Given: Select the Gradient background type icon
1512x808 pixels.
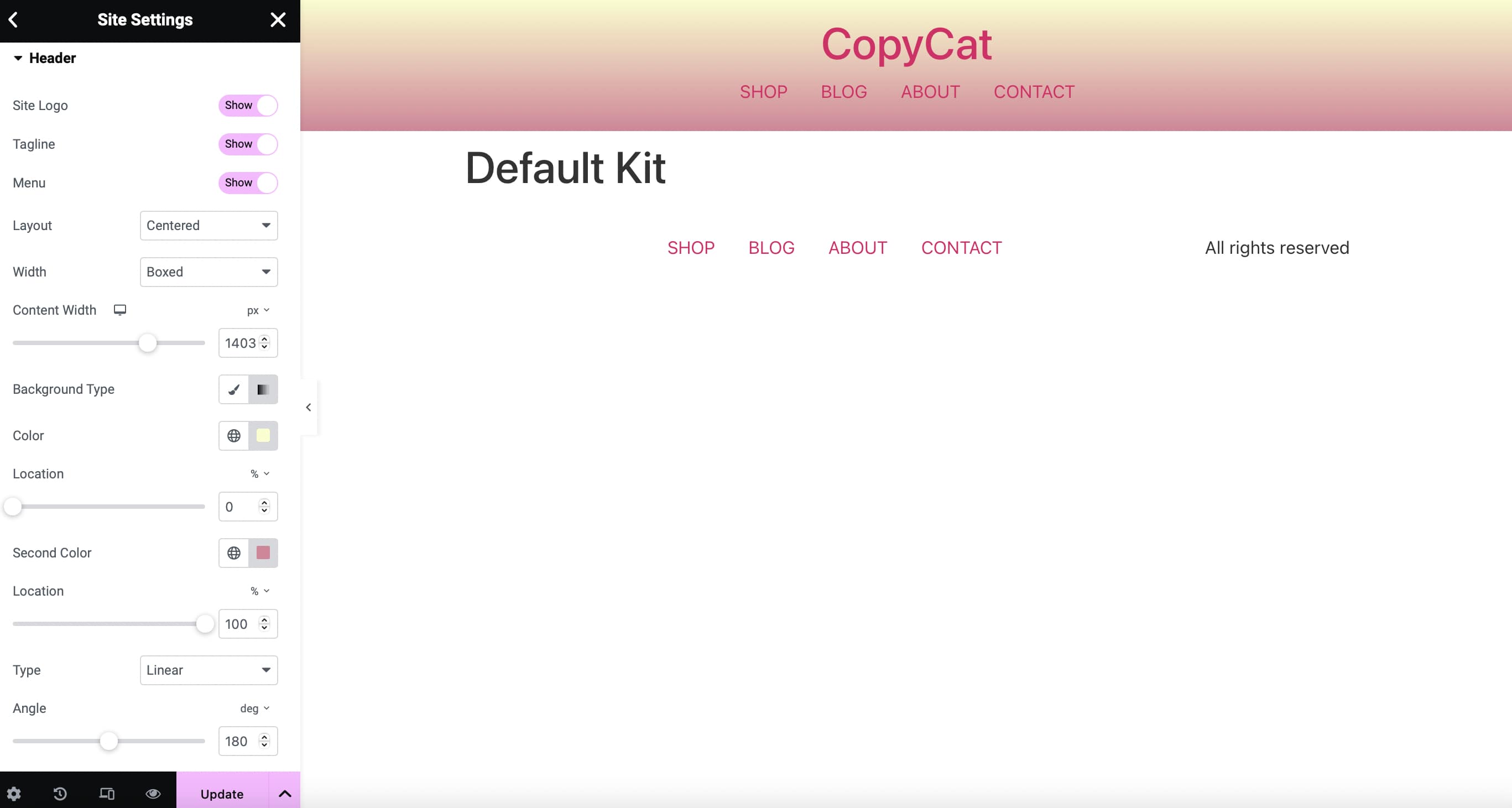Looking at the screenshot, I should click(x=263, y=390).
